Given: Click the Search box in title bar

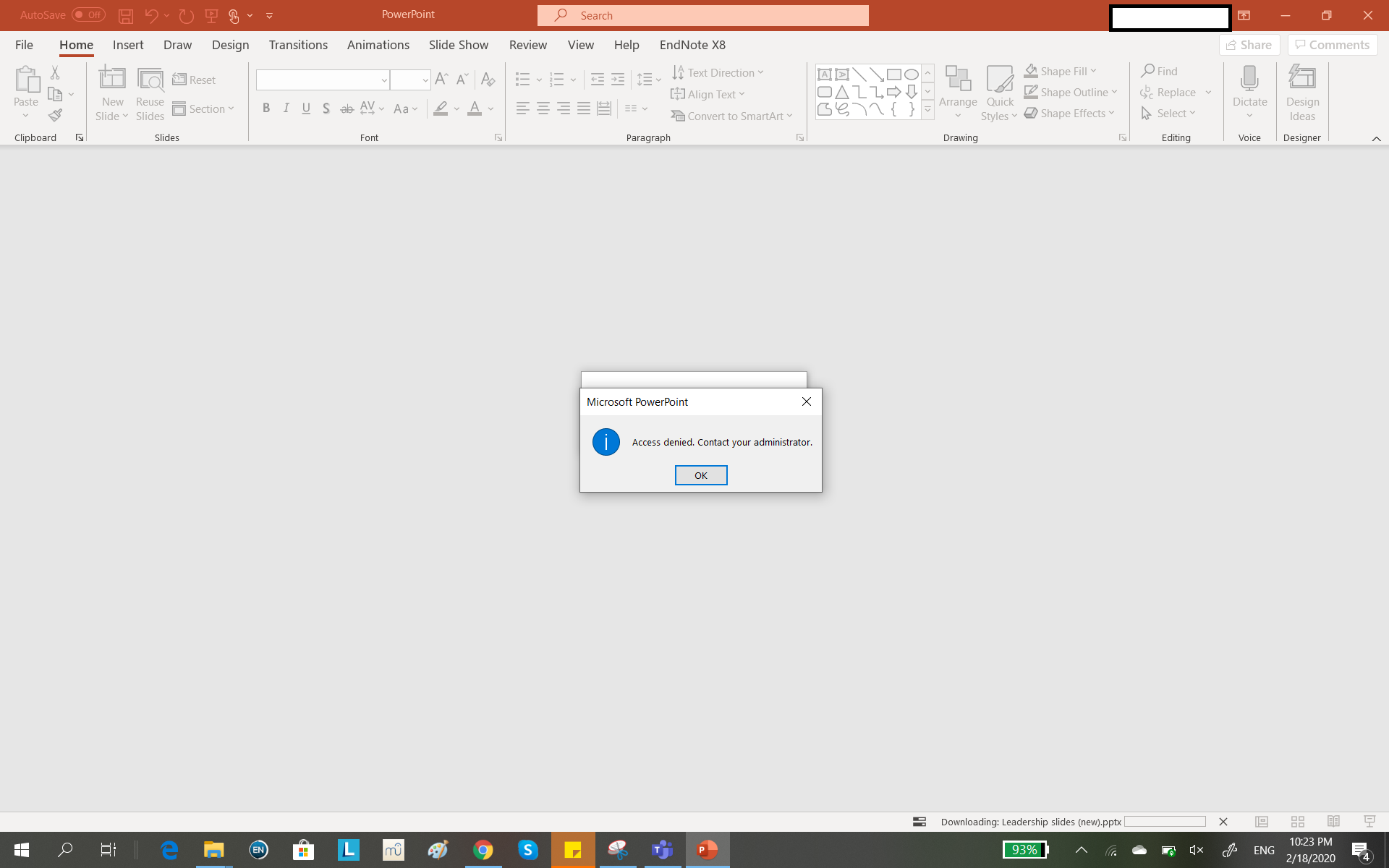Looking at the screenshot, I should pyautogui.click(x=702, y=15).
